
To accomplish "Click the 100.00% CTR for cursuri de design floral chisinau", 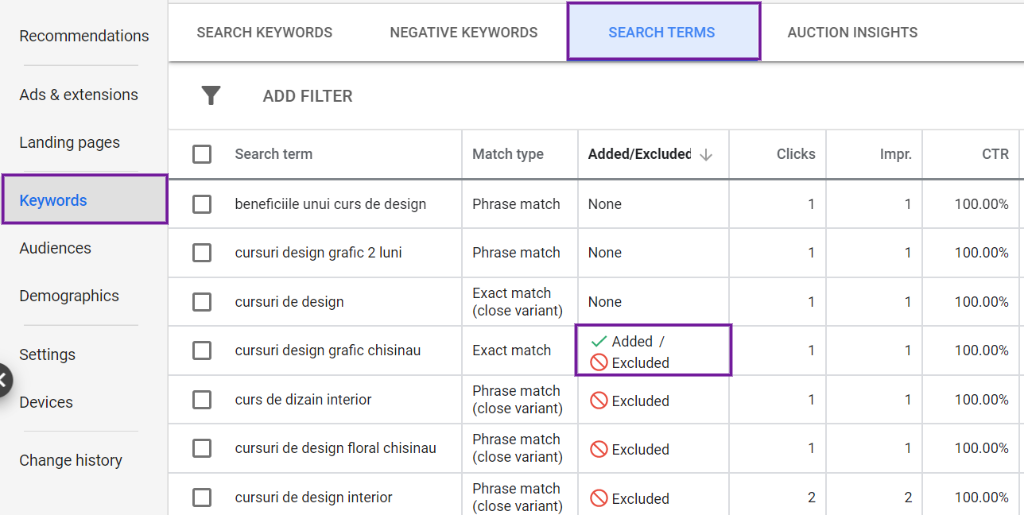I will tap(982, 448).
